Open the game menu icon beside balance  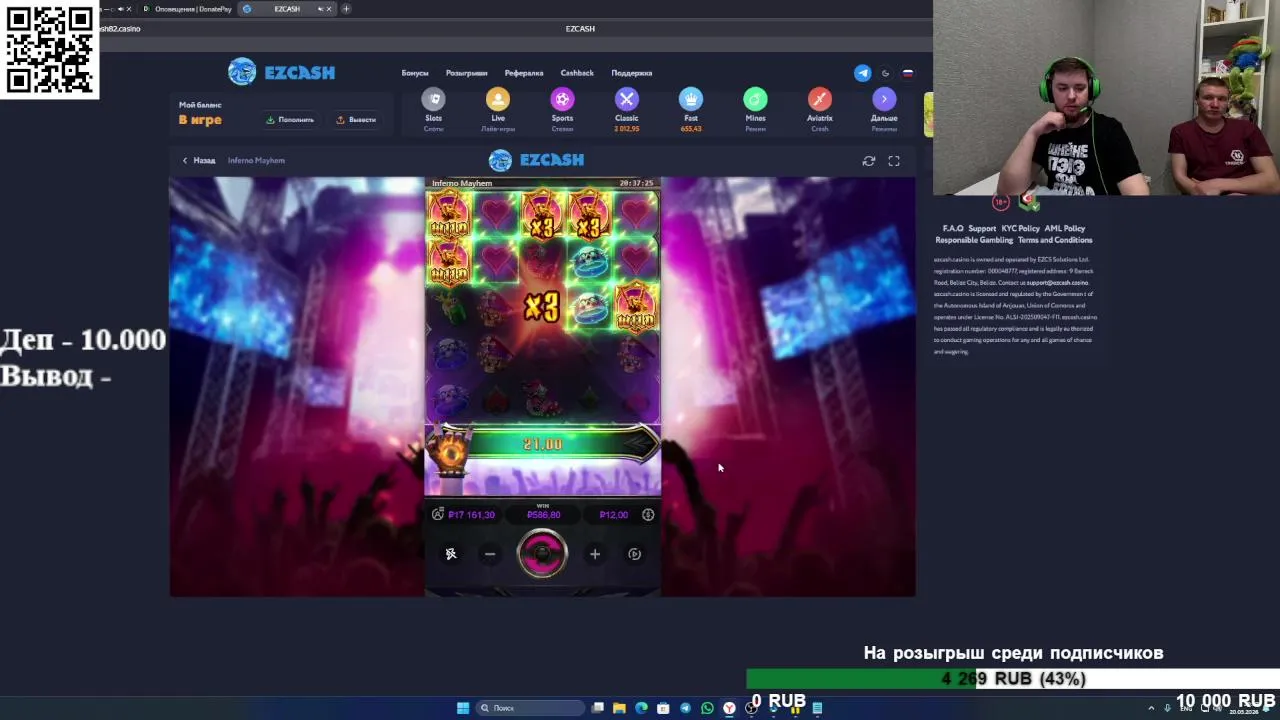[437, 514]
